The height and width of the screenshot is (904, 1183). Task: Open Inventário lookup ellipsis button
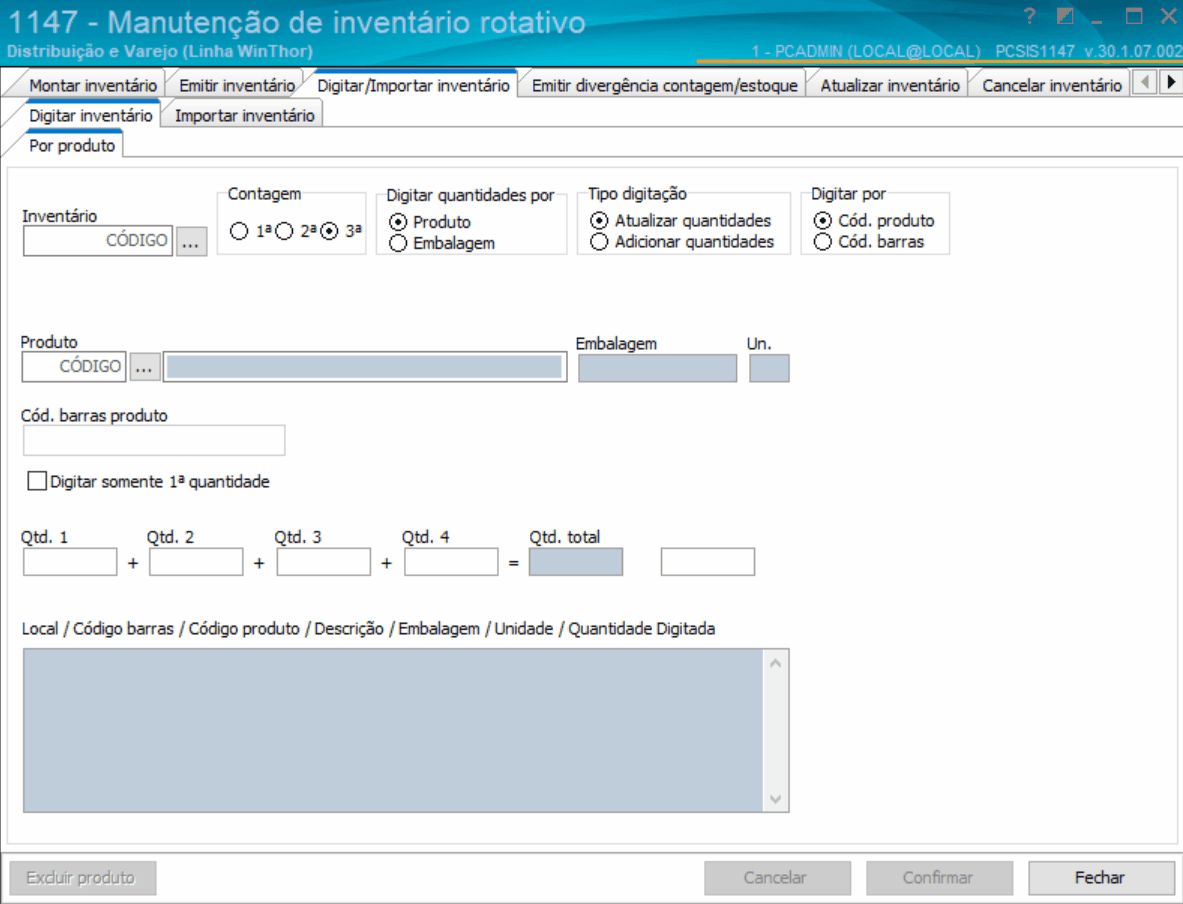coord(192,241)
